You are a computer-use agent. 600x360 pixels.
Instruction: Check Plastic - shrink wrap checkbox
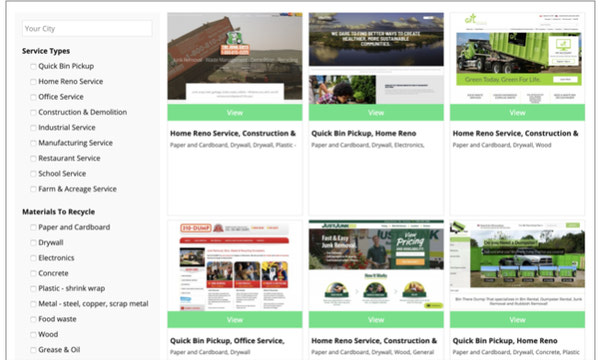33,289
